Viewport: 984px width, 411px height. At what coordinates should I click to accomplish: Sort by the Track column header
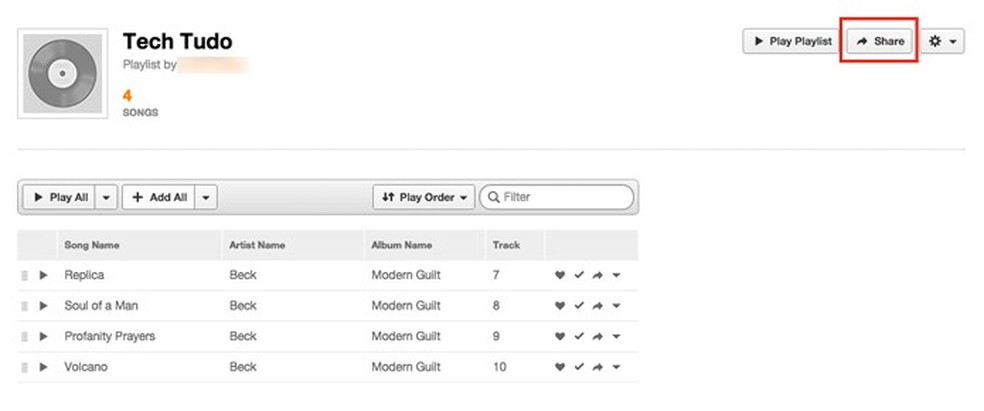[506, 245]
